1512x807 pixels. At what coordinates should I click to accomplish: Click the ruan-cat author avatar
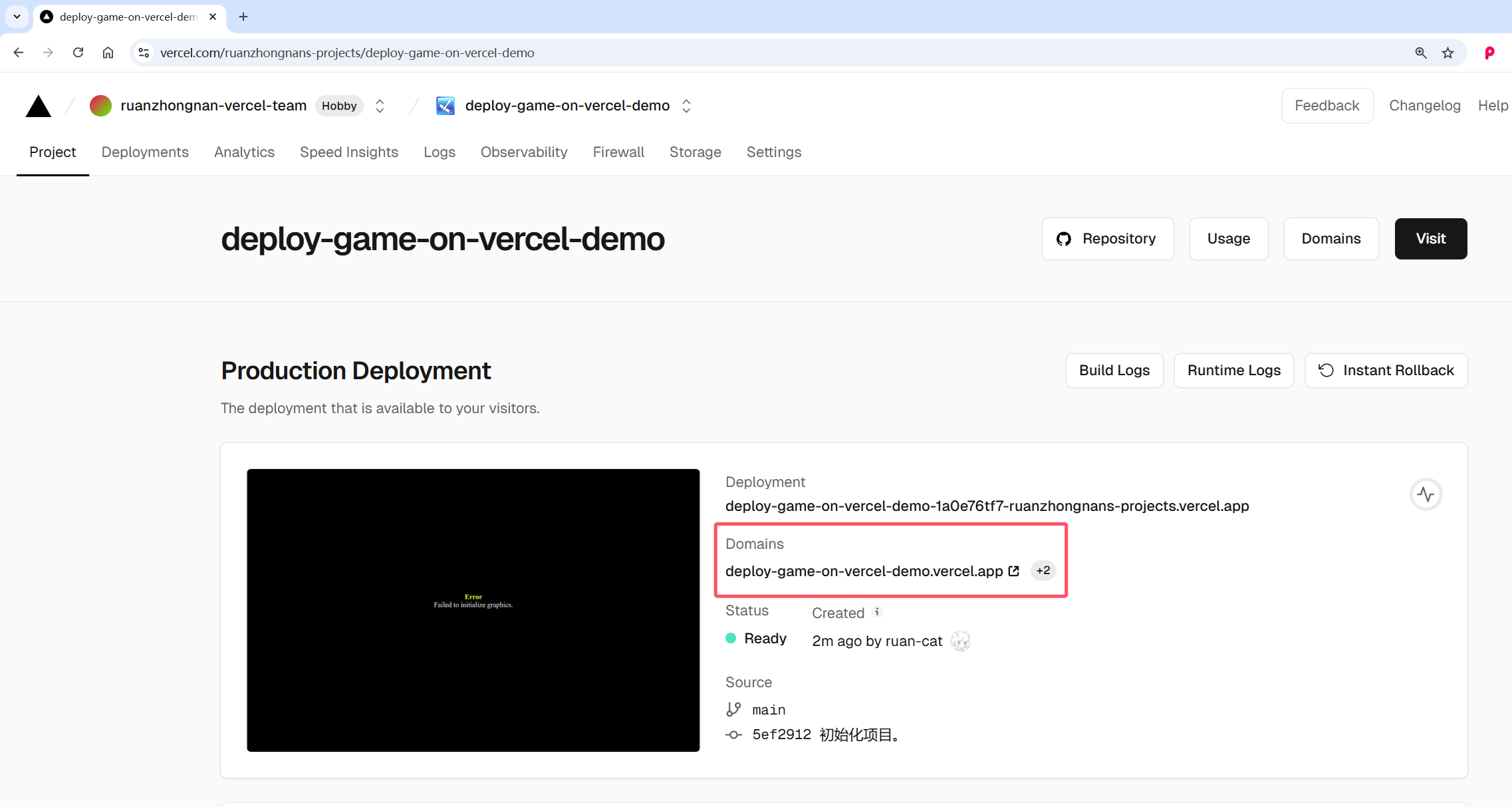(960, 641)
